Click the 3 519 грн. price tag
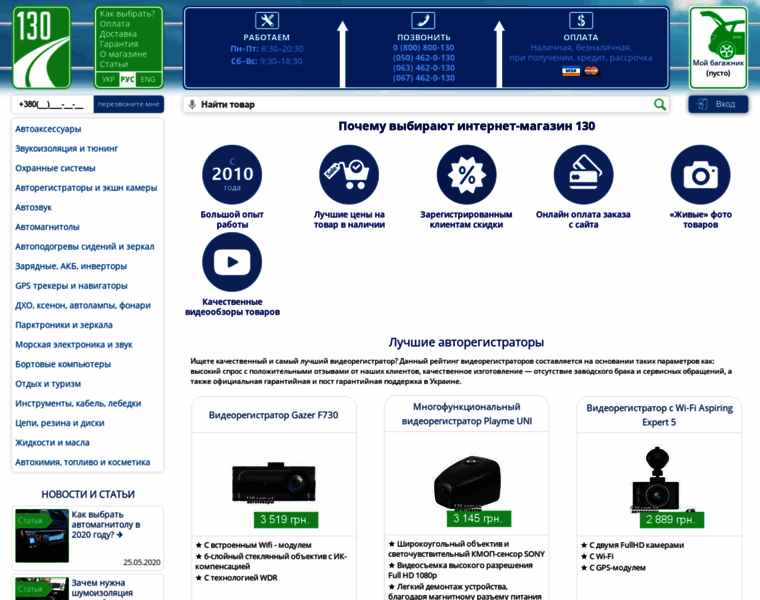This screenshot has width=760, height=600. 285,520
